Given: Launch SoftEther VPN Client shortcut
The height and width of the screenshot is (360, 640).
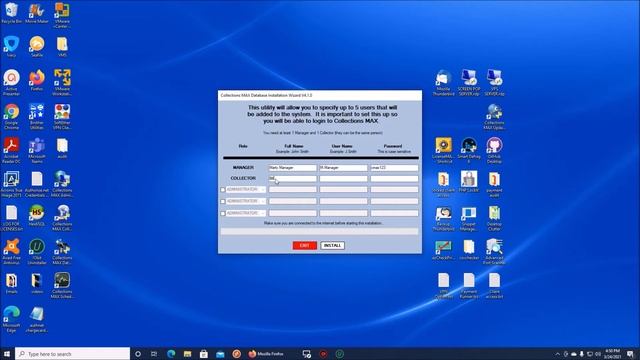Looking at the screenshot, I should click(62, 116).
